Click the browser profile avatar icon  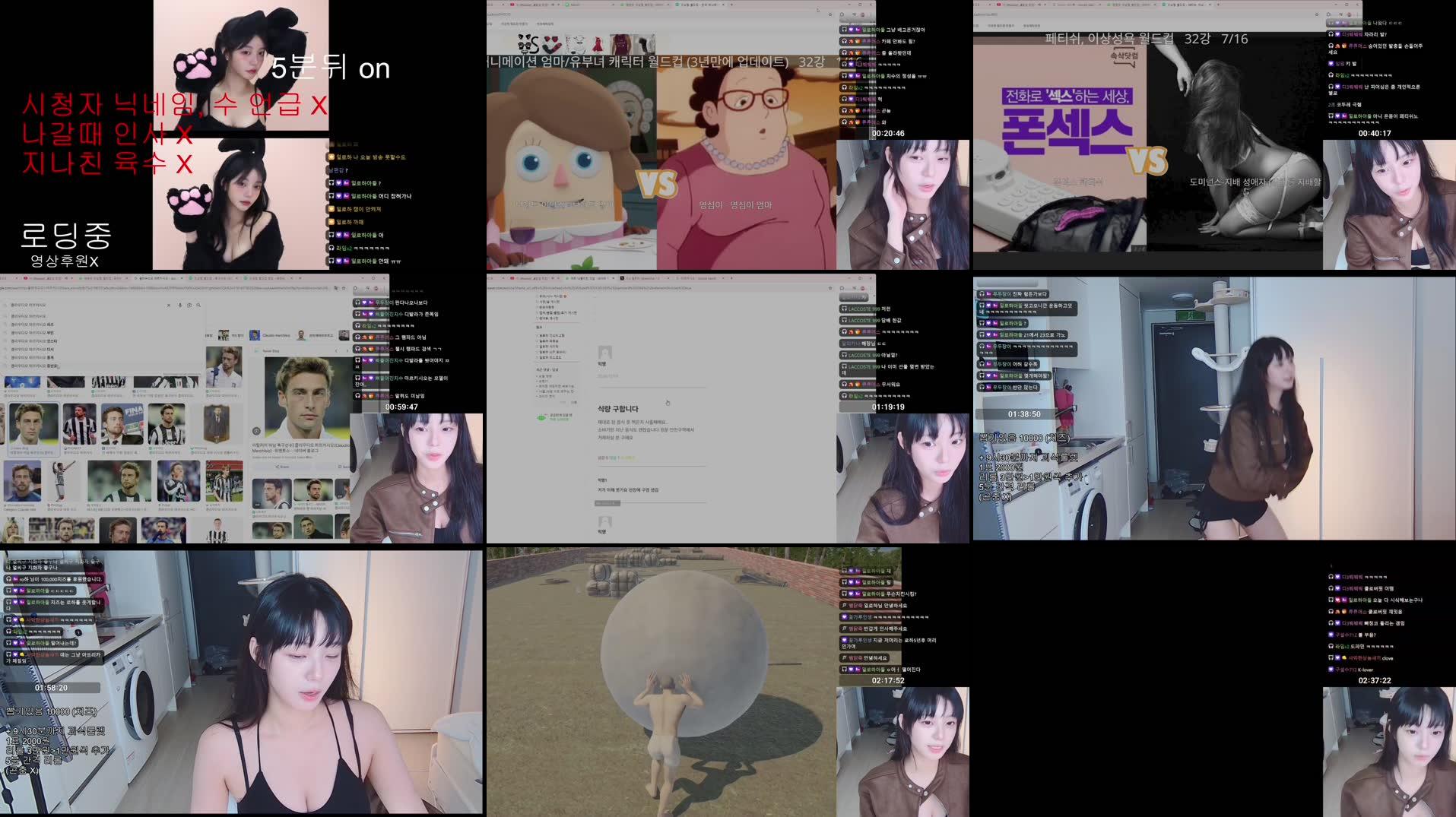(x=367, y=289)
